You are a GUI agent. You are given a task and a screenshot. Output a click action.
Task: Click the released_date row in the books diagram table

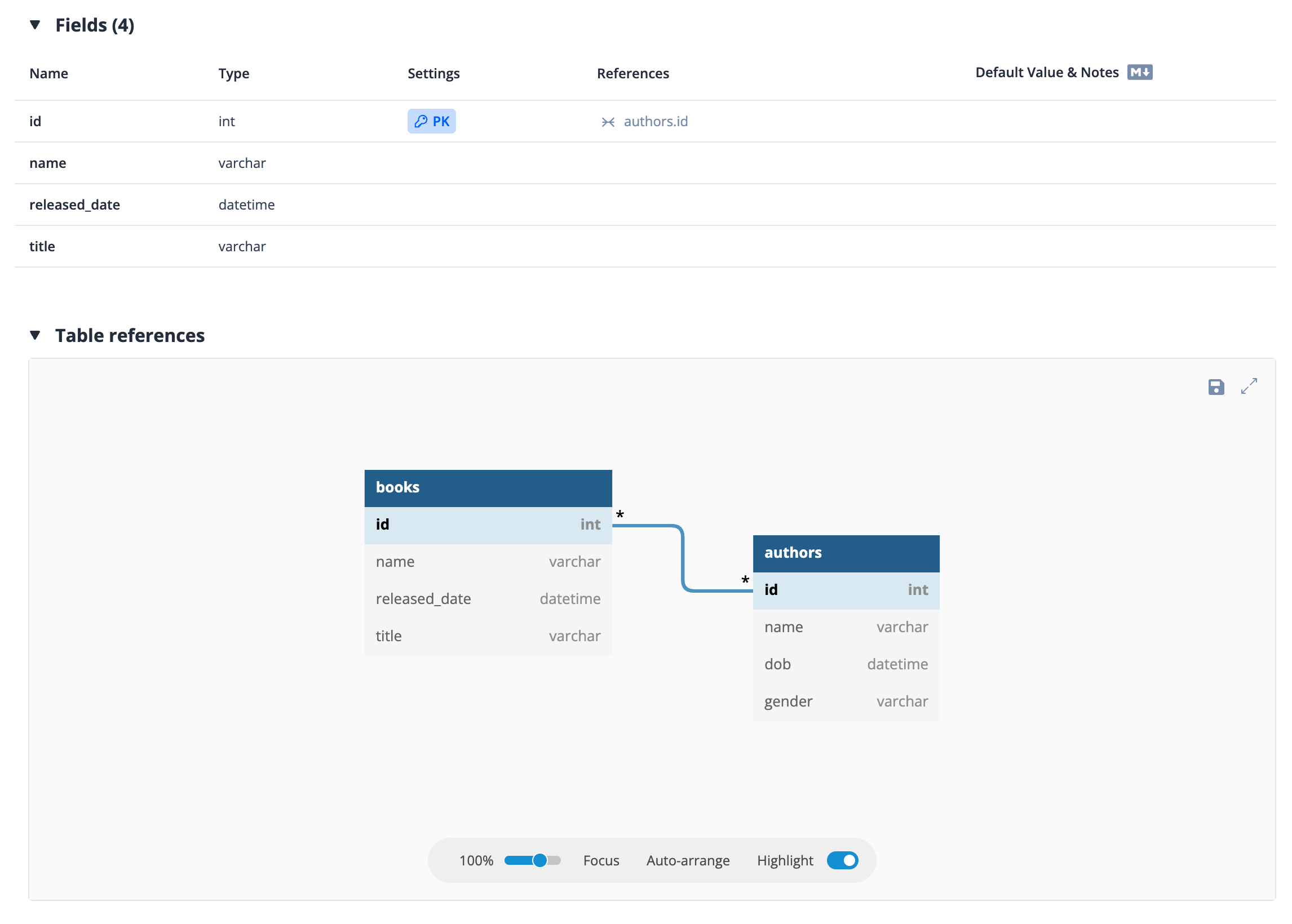pyautogui.click(x=488, y=598)
